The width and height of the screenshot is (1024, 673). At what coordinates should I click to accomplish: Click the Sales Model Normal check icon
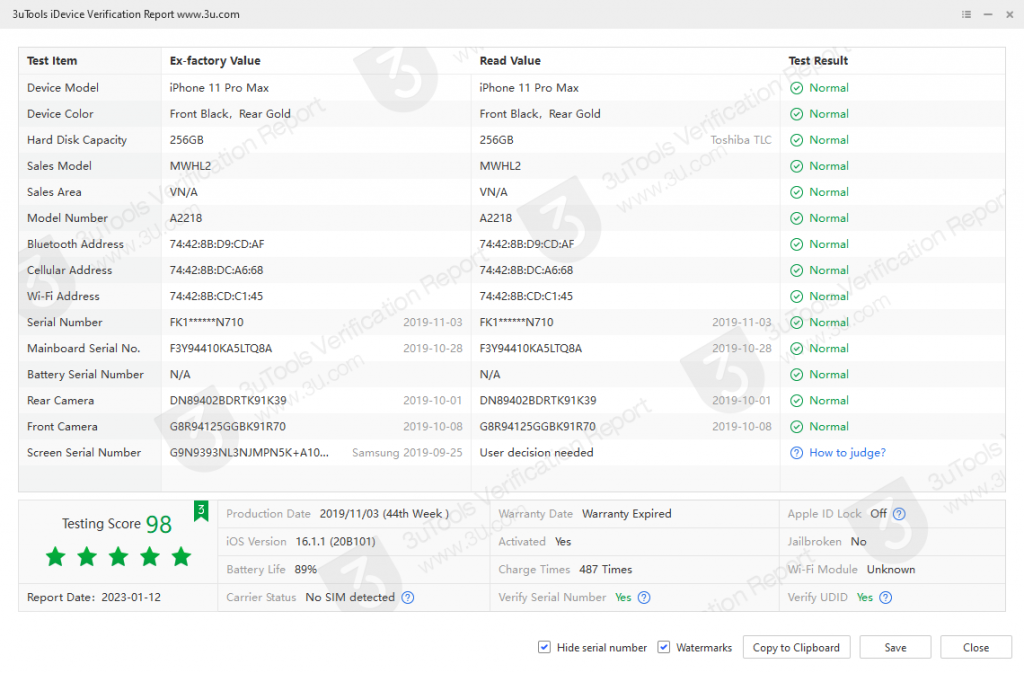[x=796, y=166]
